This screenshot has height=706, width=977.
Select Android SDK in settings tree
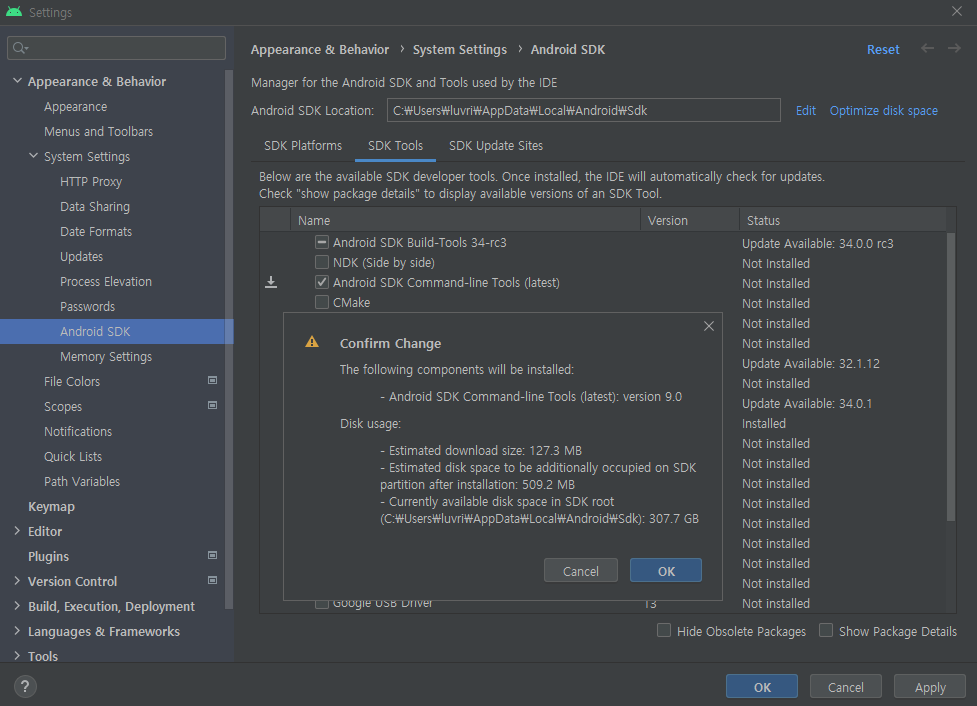point(117,332)
